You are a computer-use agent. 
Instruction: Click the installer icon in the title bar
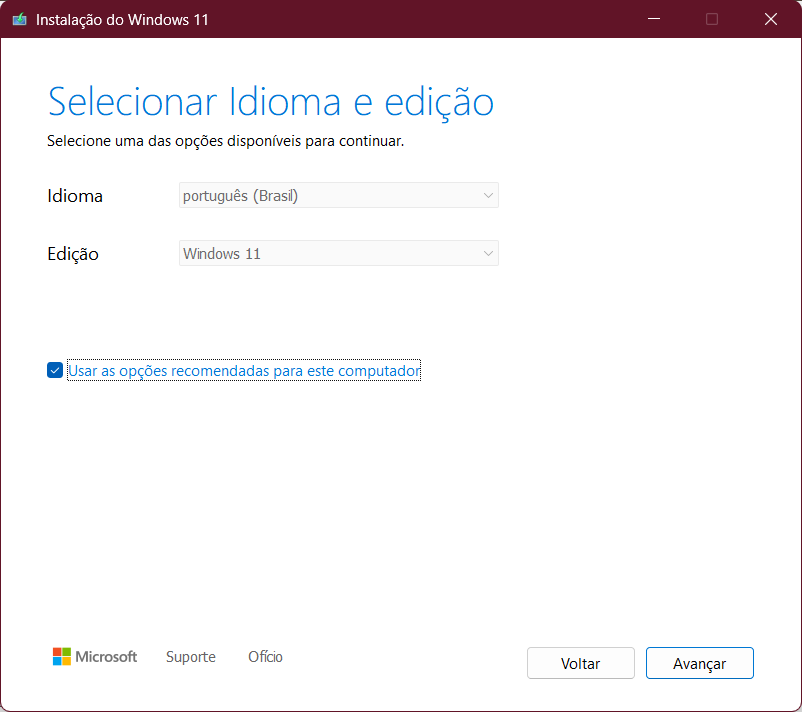[18, 18]
